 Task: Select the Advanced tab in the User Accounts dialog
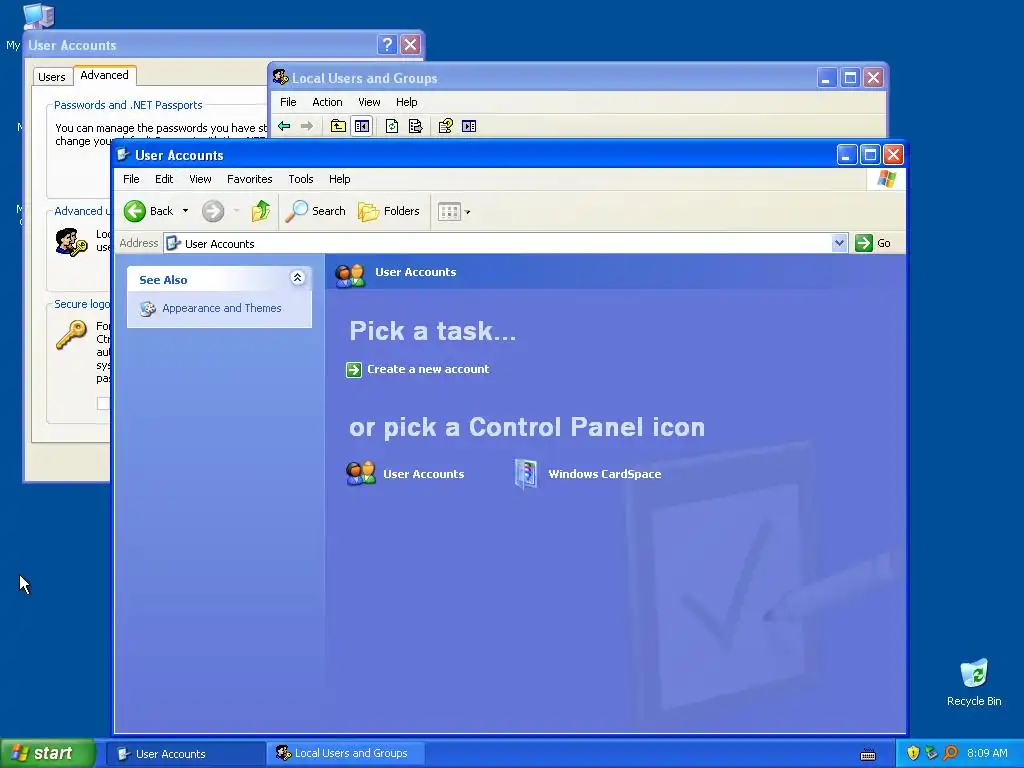[104, 75]
